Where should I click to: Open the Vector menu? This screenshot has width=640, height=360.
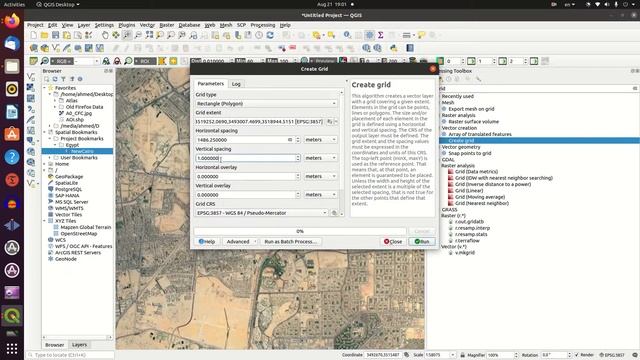click(x=147, y=25)
